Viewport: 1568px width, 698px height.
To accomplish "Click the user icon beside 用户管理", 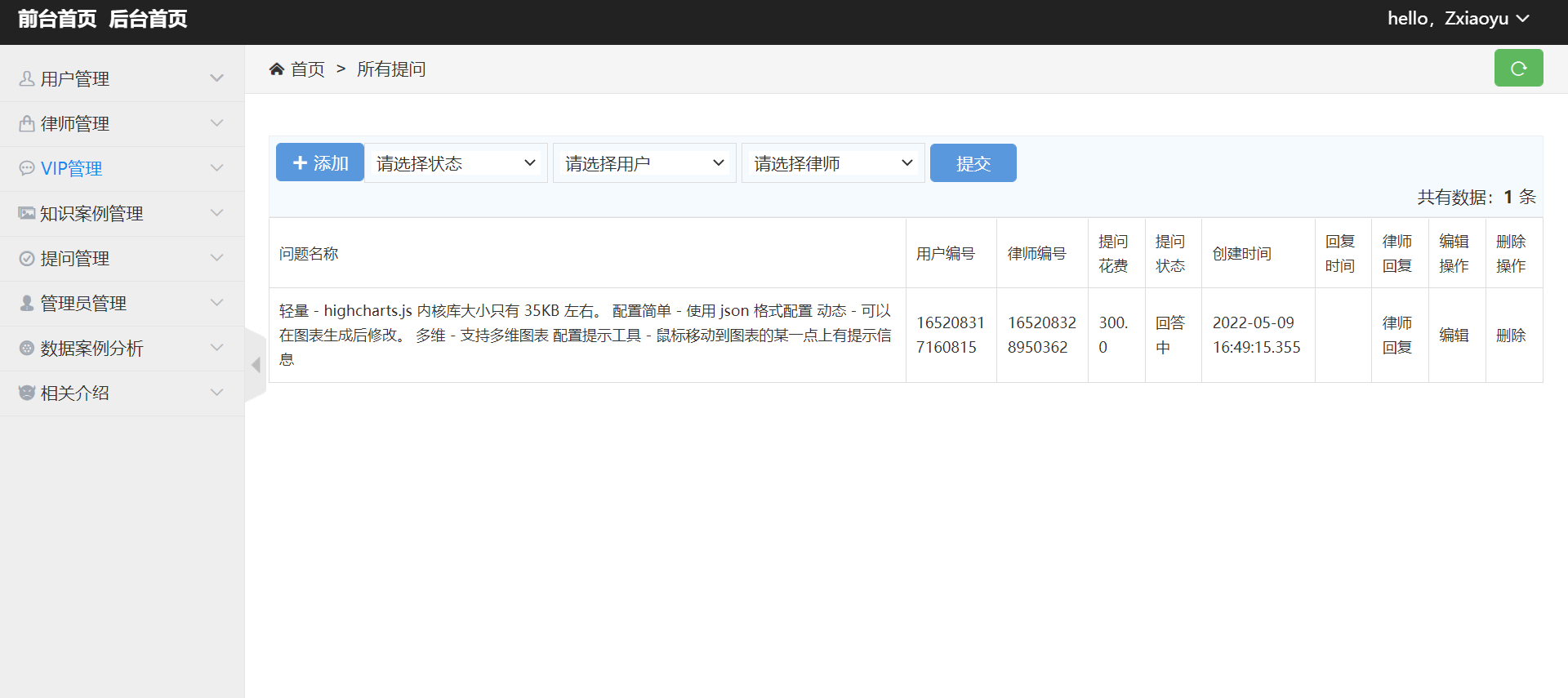I will tap(27, 78).
